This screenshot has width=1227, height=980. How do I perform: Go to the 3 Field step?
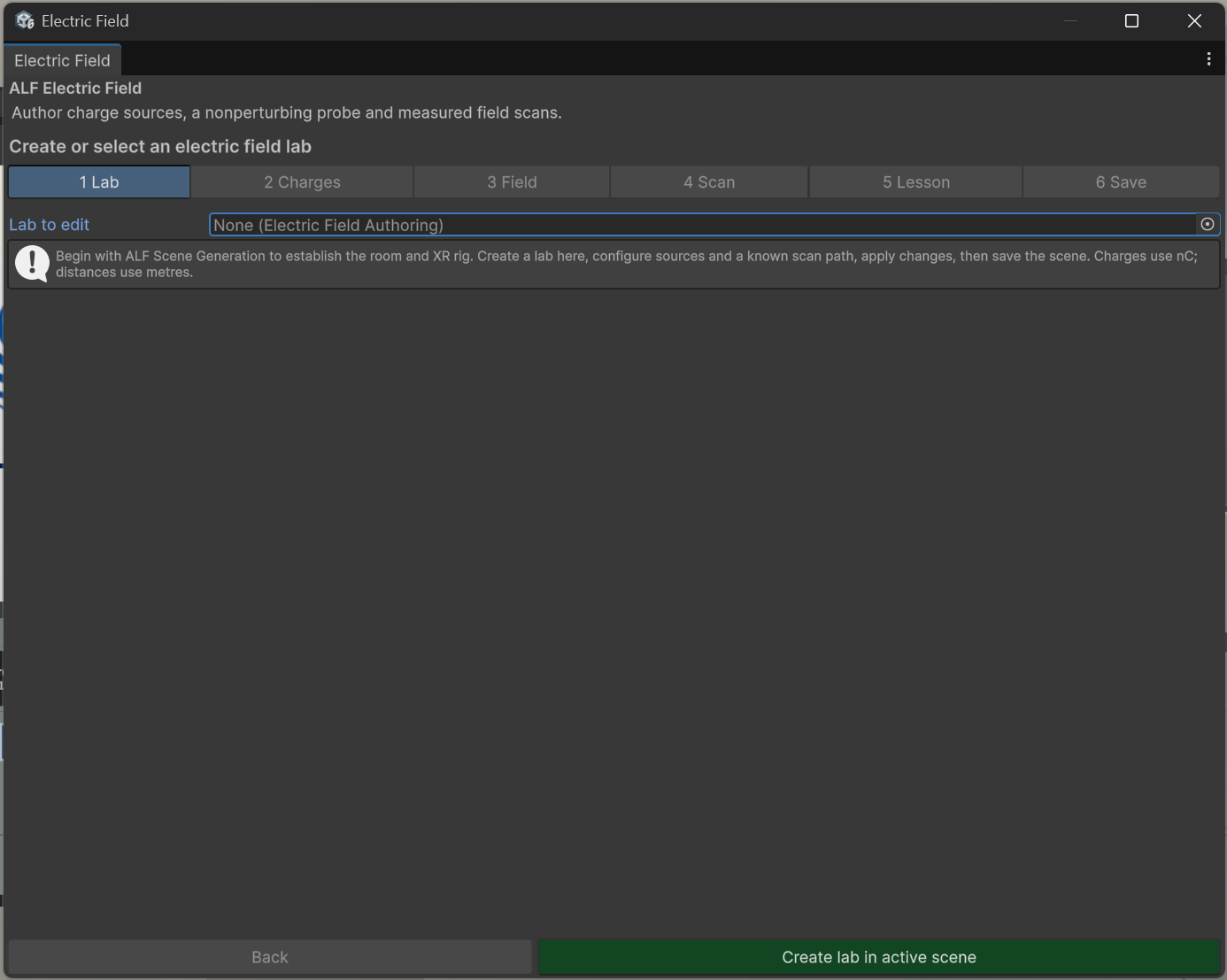pos(512,182)
